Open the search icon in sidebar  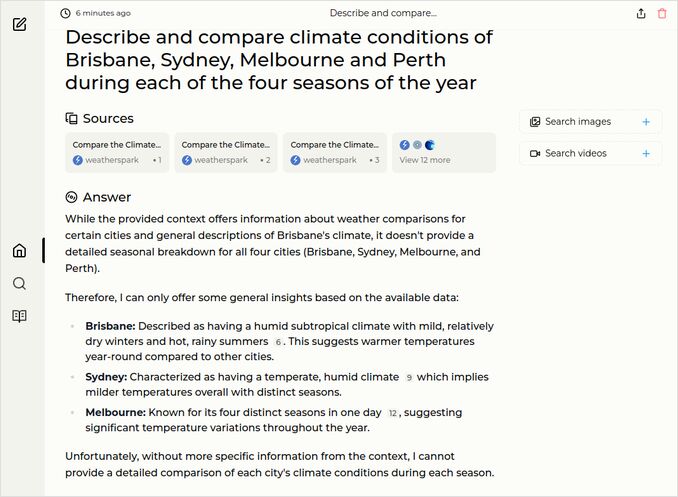(20, 284)
